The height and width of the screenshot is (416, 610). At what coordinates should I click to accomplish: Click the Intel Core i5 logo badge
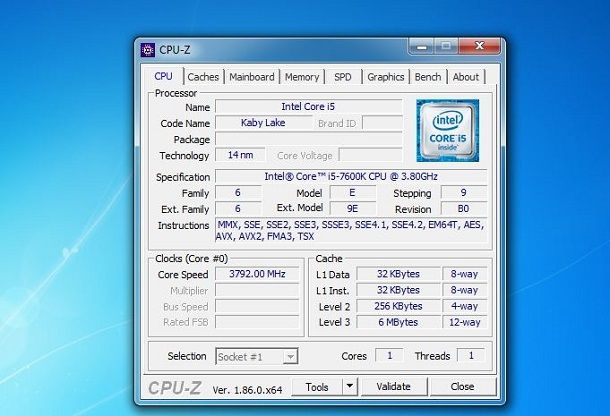tap(447, 130)
